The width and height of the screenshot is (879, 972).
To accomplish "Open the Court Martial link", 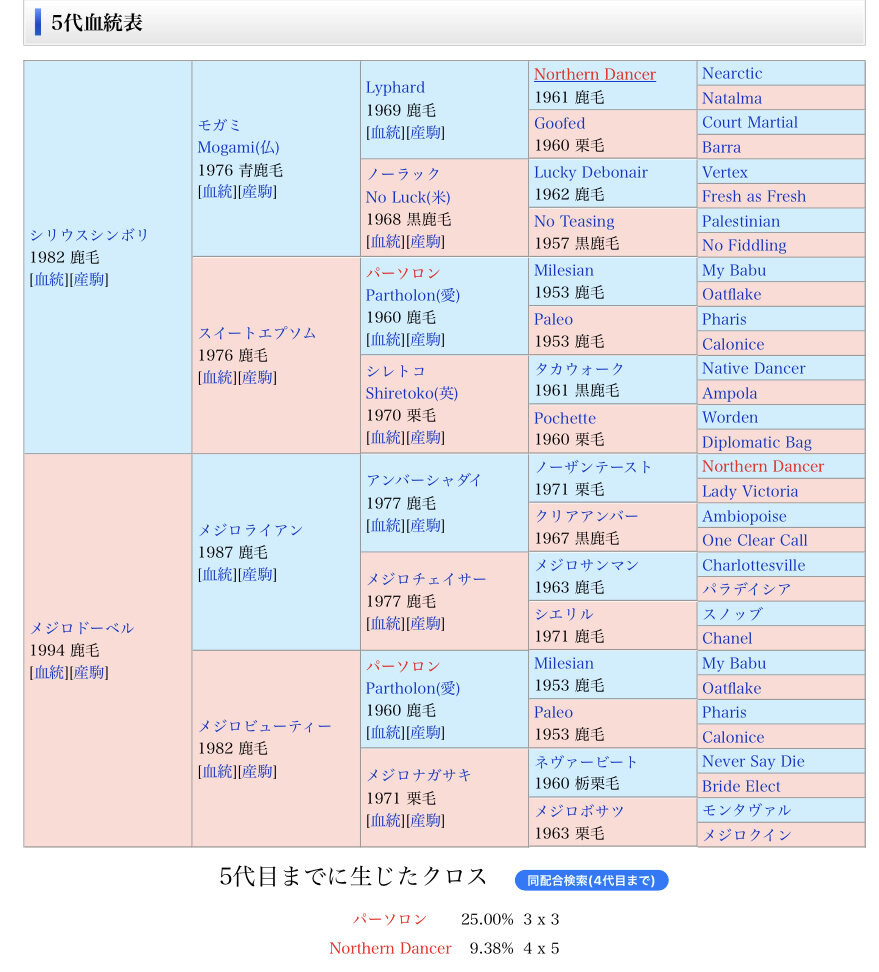I will 749,122.
